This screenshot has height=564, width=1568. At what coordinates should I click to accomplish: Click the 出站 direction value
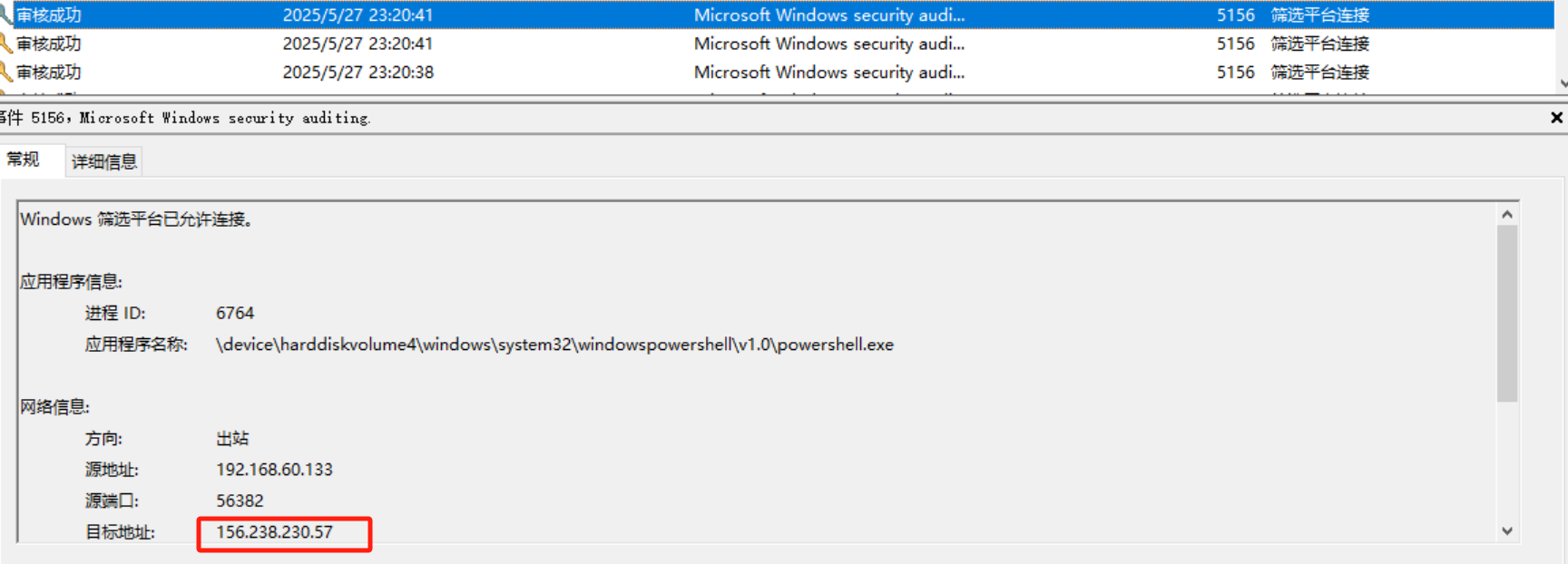pyautogui.click(x=232, y=439)
